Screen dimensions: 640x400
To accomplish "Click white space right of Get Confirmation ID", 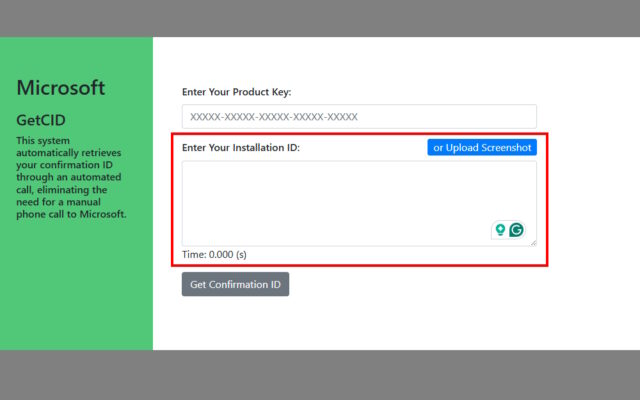I will pos(450,284).
